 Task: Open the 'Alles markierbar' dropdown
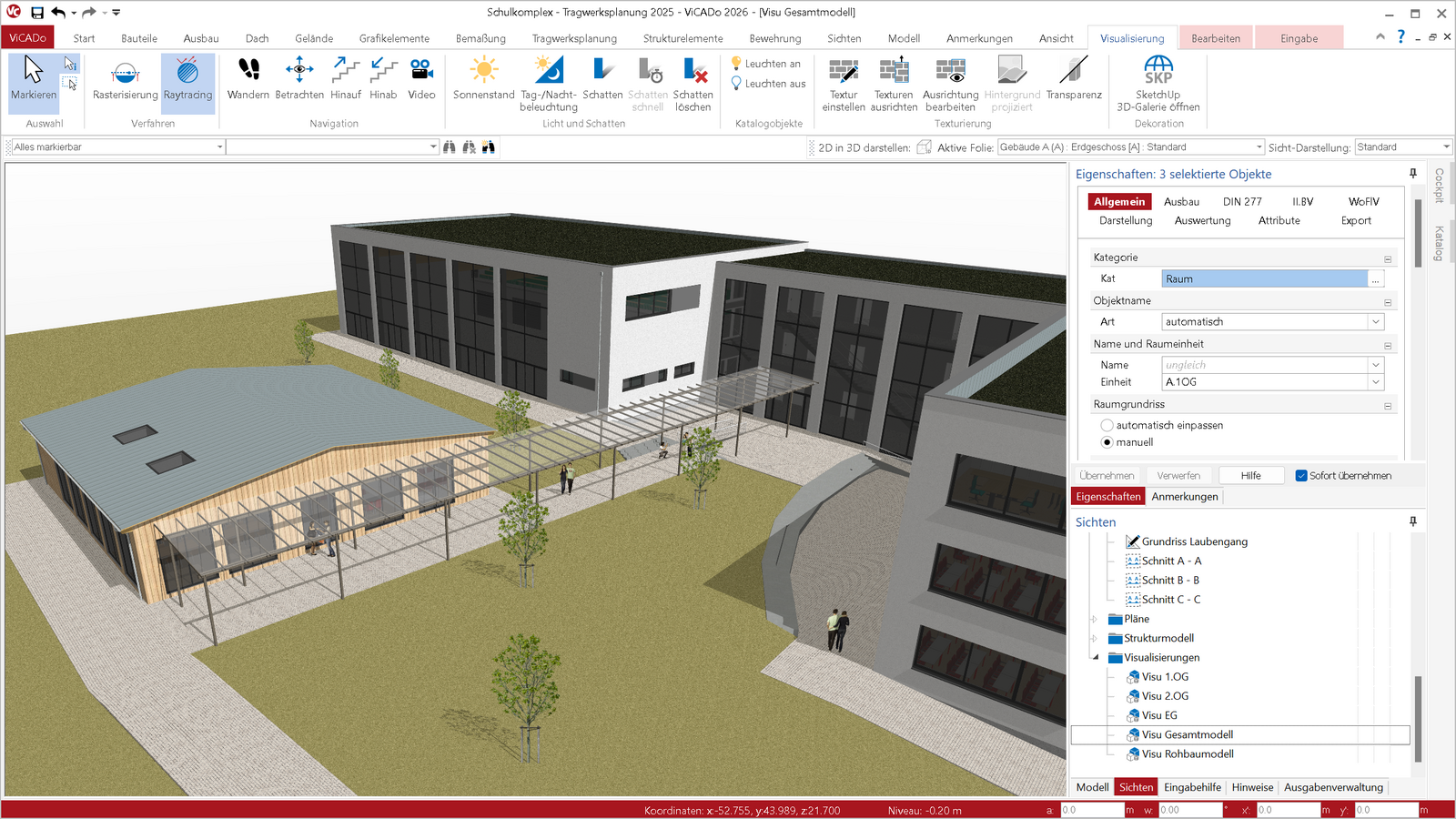tap(219, 147)
